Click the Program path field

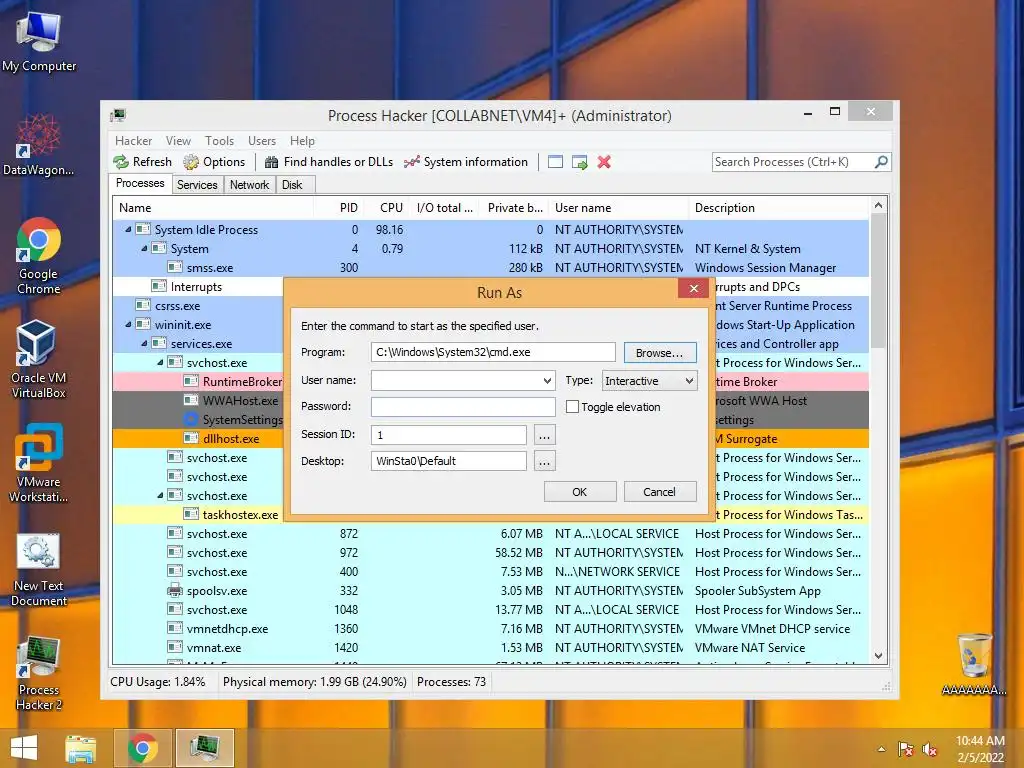[x=493, y=352]
